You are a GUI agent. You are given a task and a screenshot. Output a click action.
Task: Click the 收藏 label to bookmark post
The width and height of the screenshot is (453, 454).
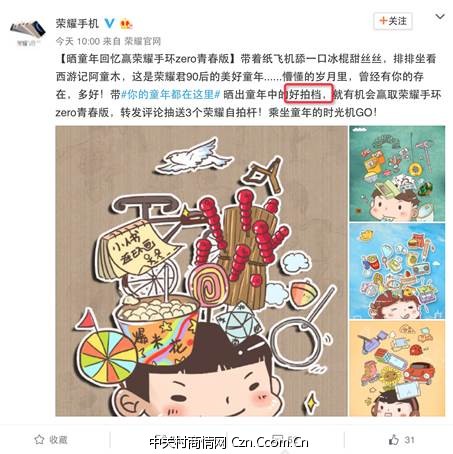coord(58,440)
